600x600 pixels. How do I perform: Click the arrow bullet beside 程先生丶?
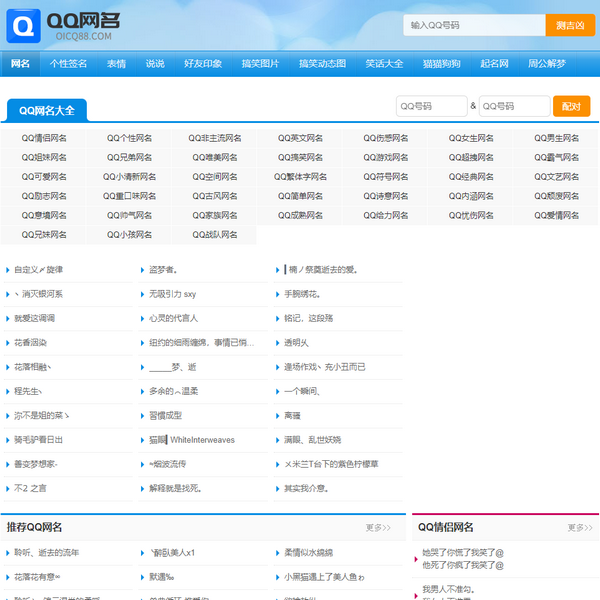tap(8, 391)
